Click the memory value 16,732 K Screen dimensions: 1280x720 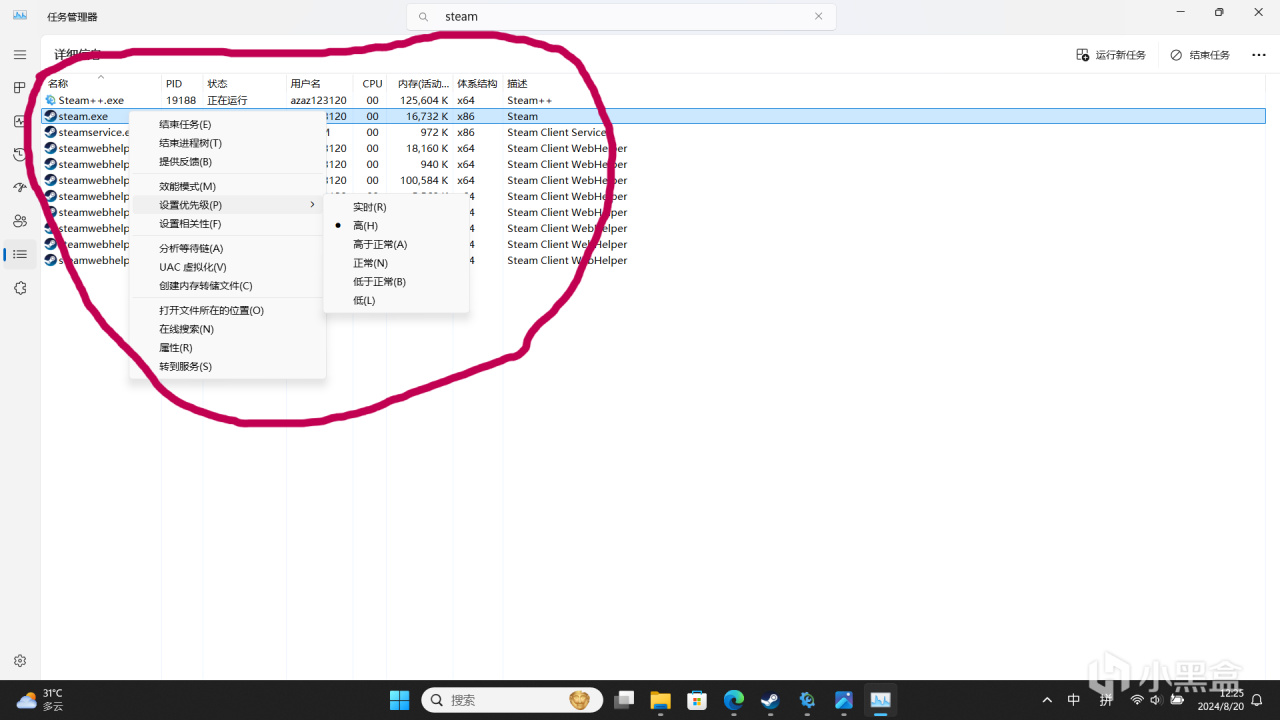427,116
